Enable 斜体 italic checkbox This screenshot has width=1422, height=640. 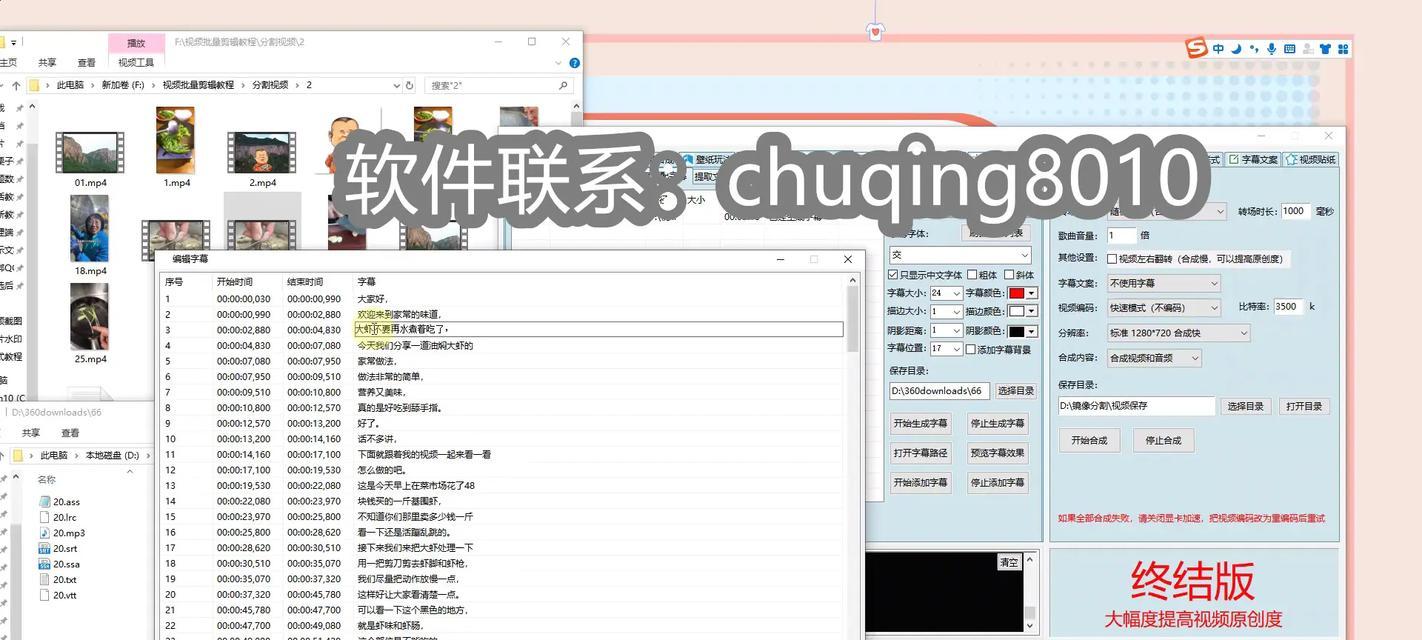pyautogui.click(x=1009, y=275)
